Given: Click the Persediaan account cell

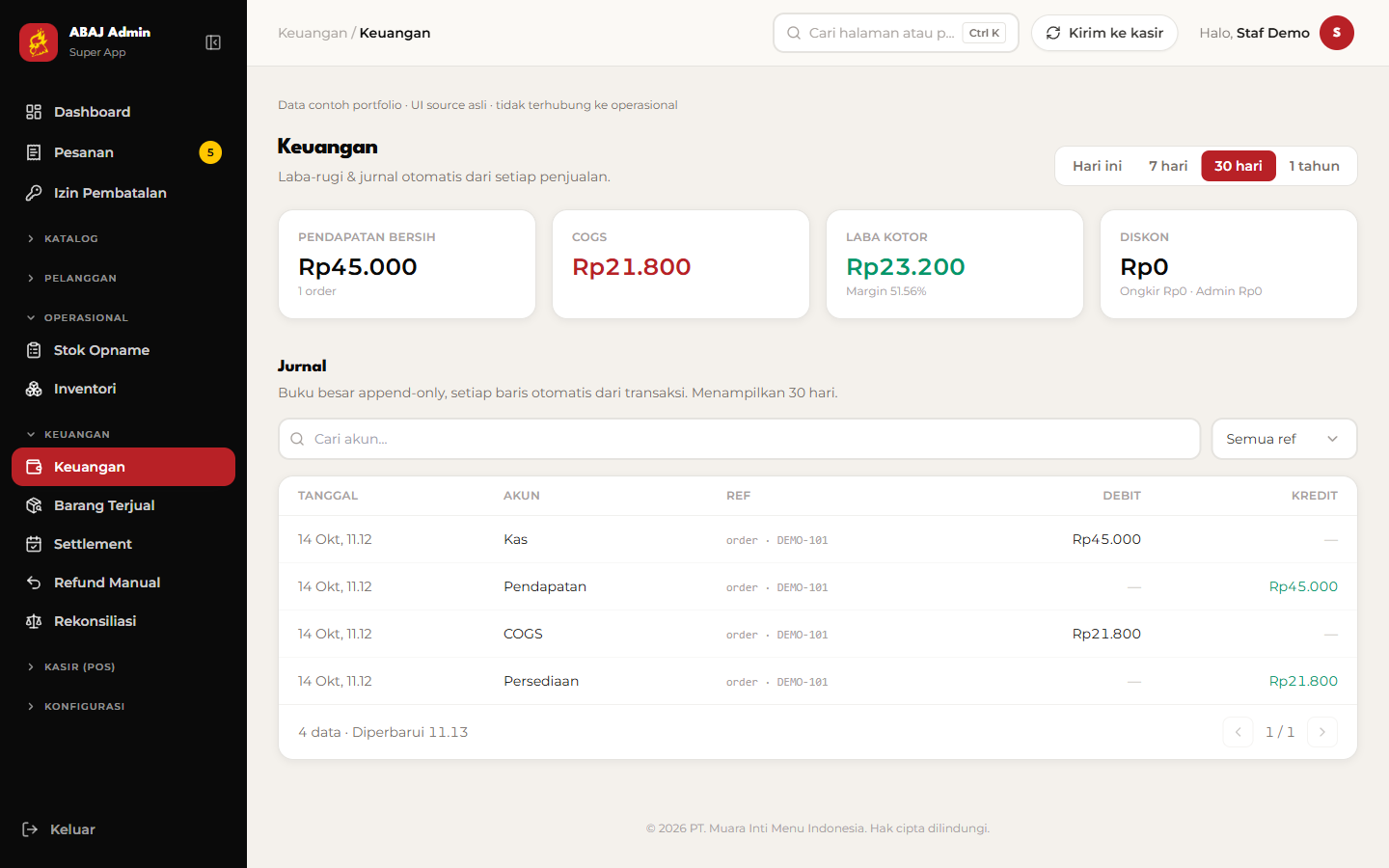Looking at the screenshot, I should 541,681.
